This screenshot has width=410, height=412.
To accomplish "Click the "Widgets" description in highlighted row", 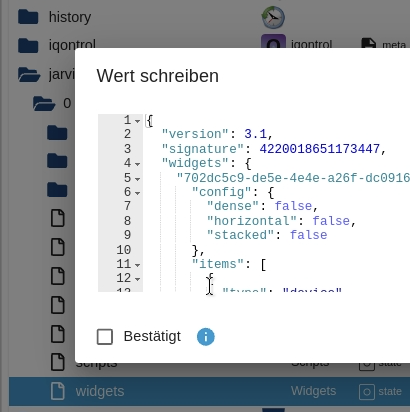I will [x=313, y=391].
